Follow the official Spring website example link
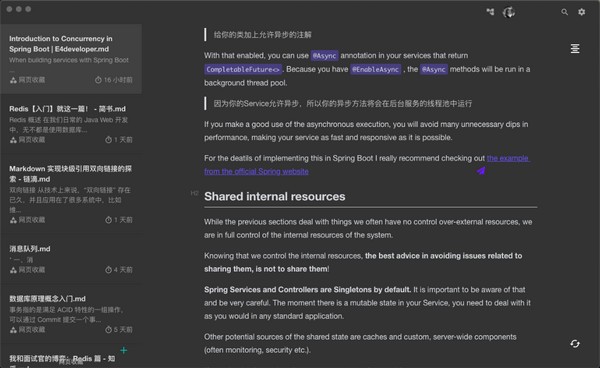 pyautogui.click(x=367, y=165)
